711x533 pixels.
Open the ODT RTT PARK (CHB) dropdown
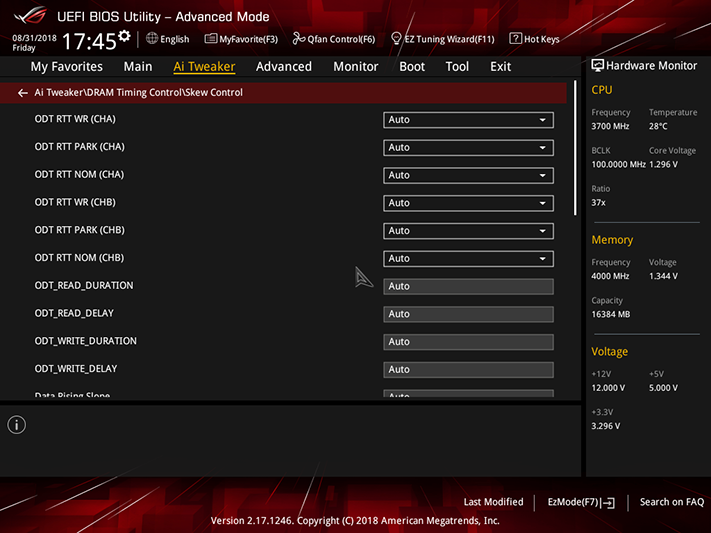pyautogui.click(x=468, y=230)
